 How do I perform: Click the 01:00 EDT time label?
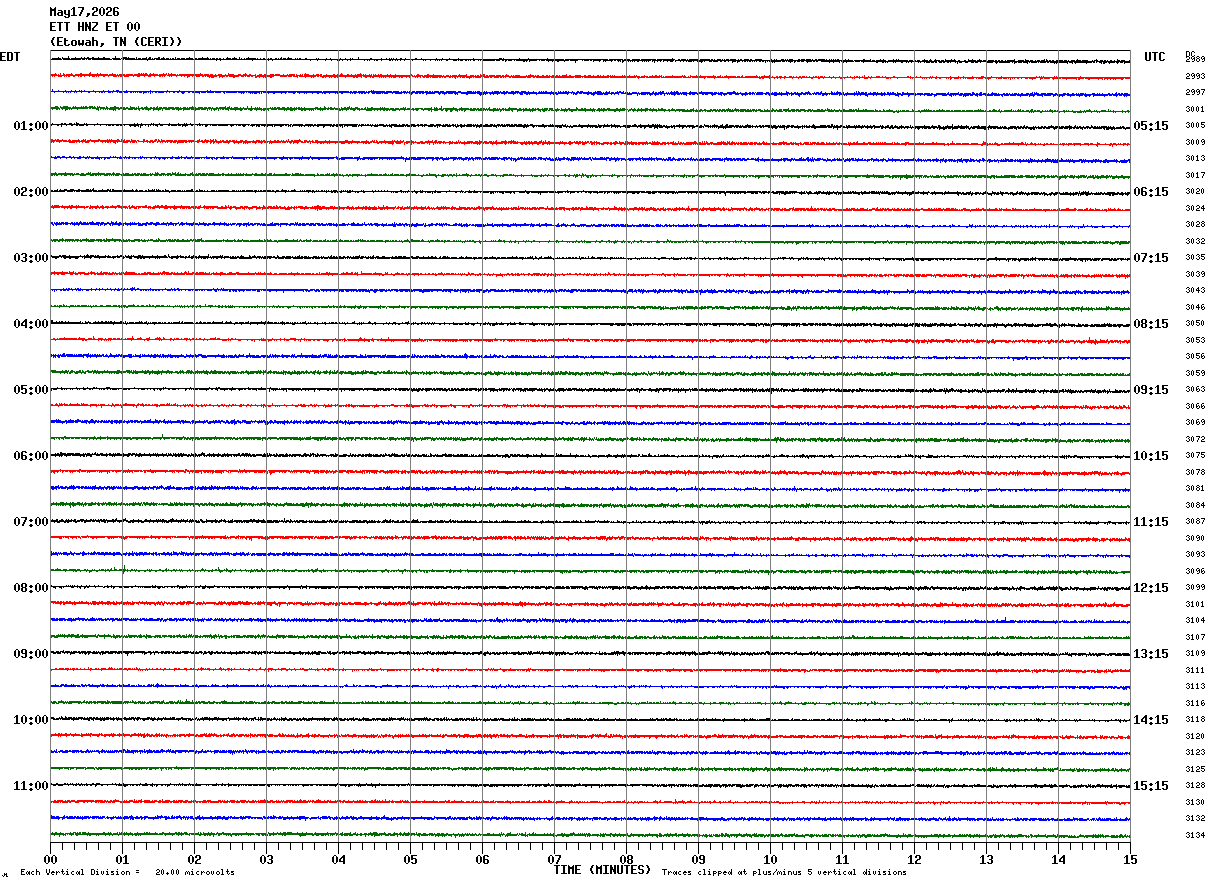pyautogui.click(x=31, y=126)
